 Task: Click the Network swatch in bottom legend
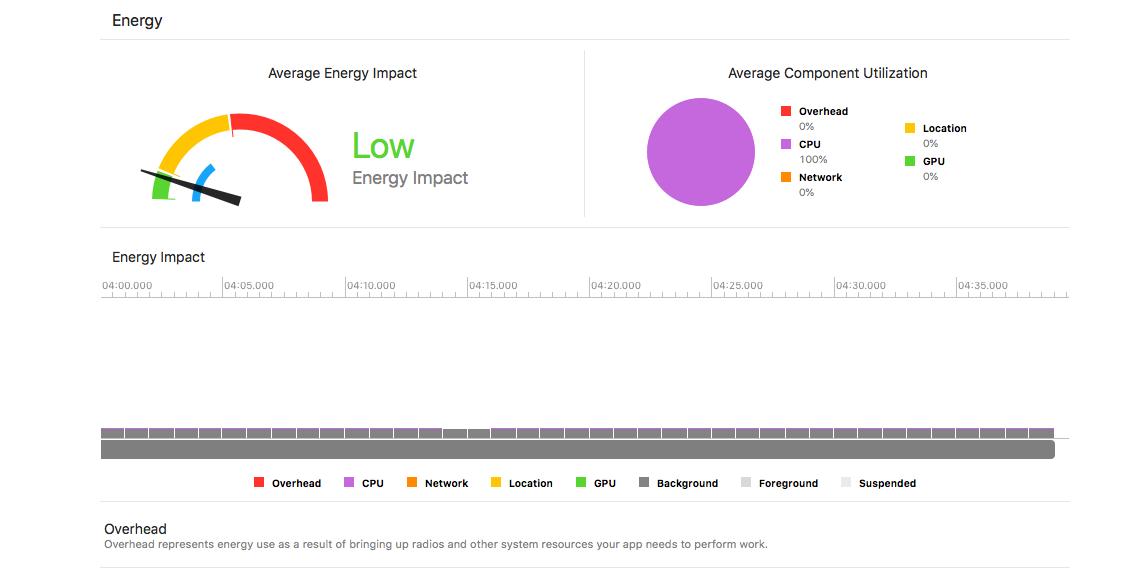(412, 482)
